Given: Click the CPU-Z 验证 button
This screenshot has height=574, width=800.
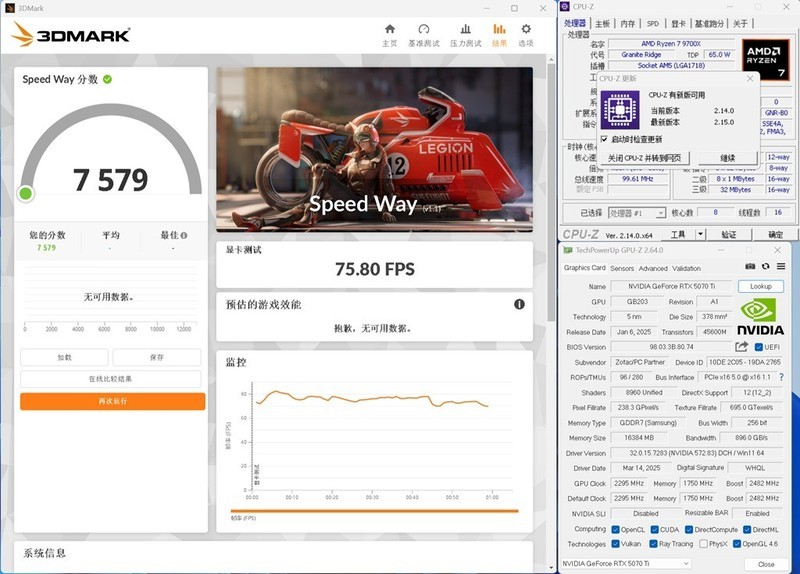Looking at the screenshot, I should [x=729, y=234].
